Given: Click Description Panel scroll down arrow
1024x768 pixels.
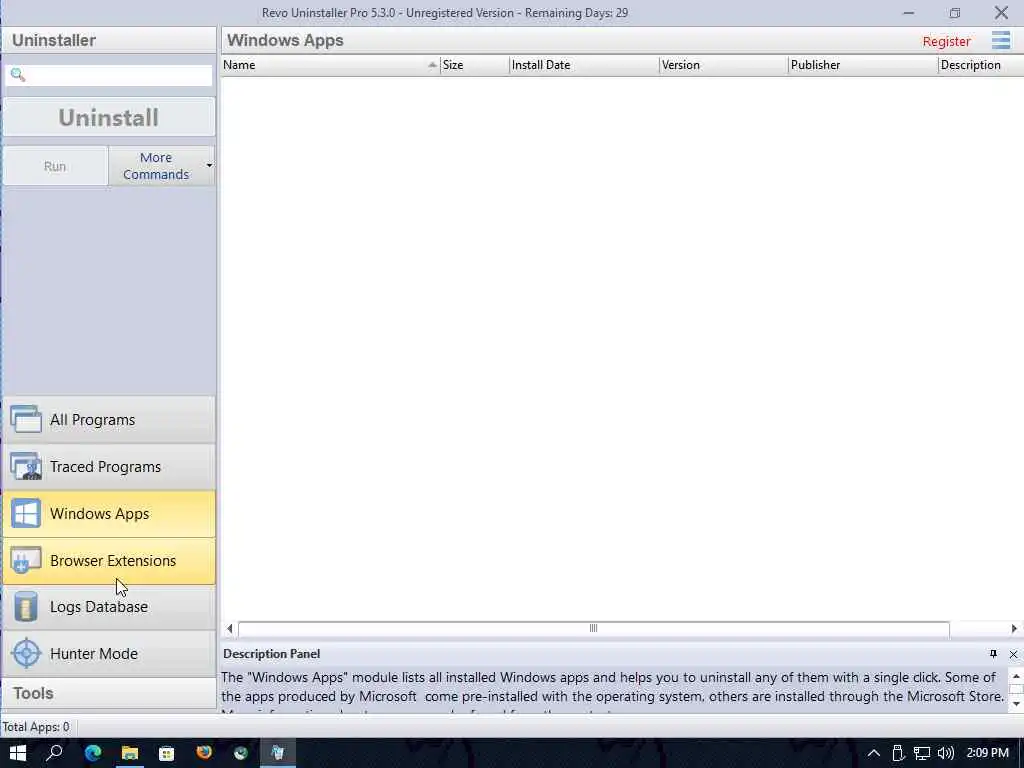Looking at the screenshot, I should click(1016, 704).
